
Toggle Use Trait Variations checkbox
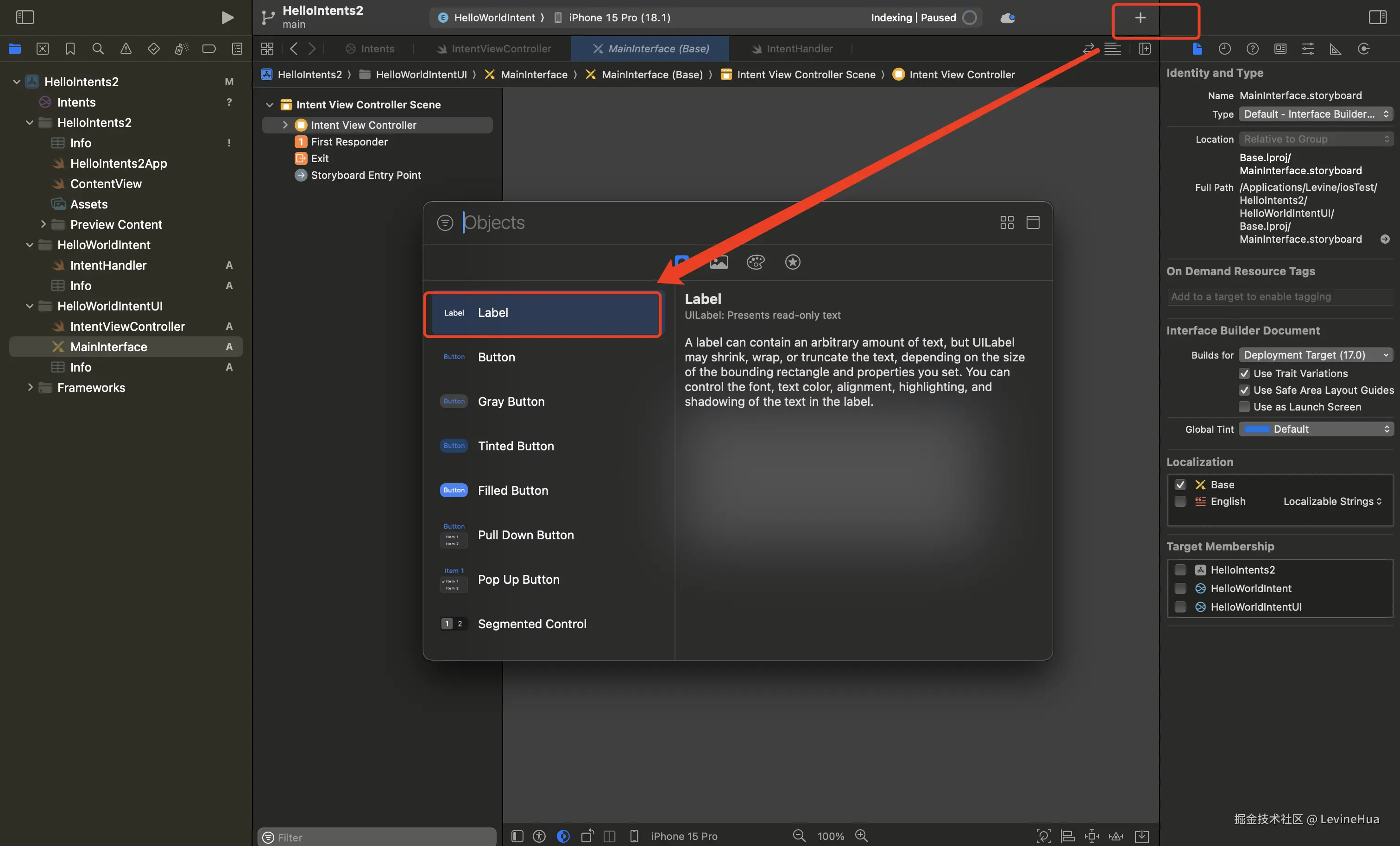[x=1244, y=373]
